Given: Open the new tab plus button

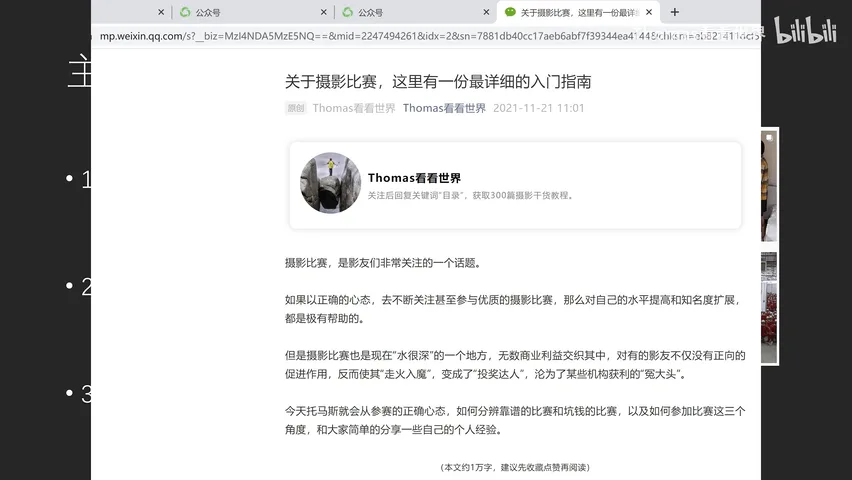Looking at the screenshot, I should pos(674,12).
